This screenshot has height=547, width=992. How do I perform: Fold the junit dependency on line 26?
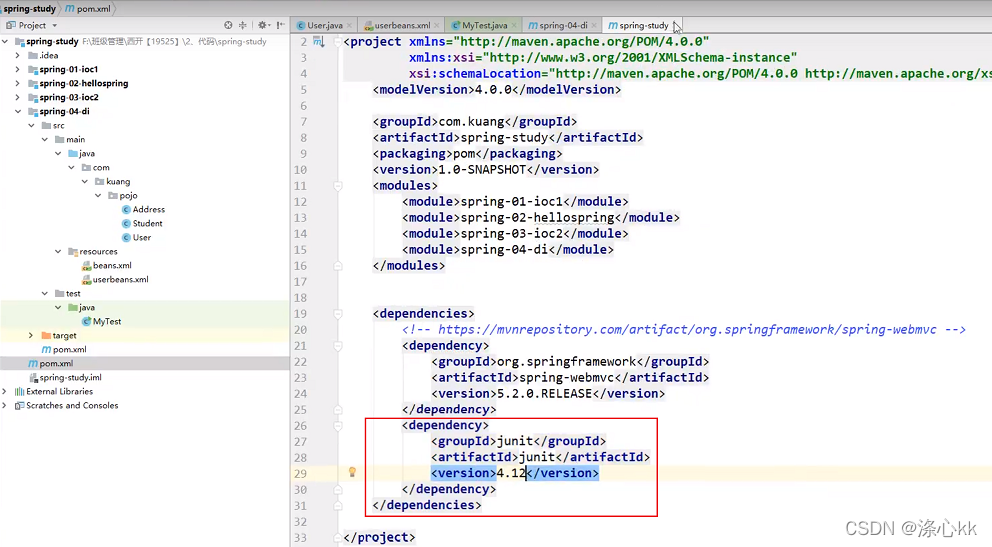[338, 426]
